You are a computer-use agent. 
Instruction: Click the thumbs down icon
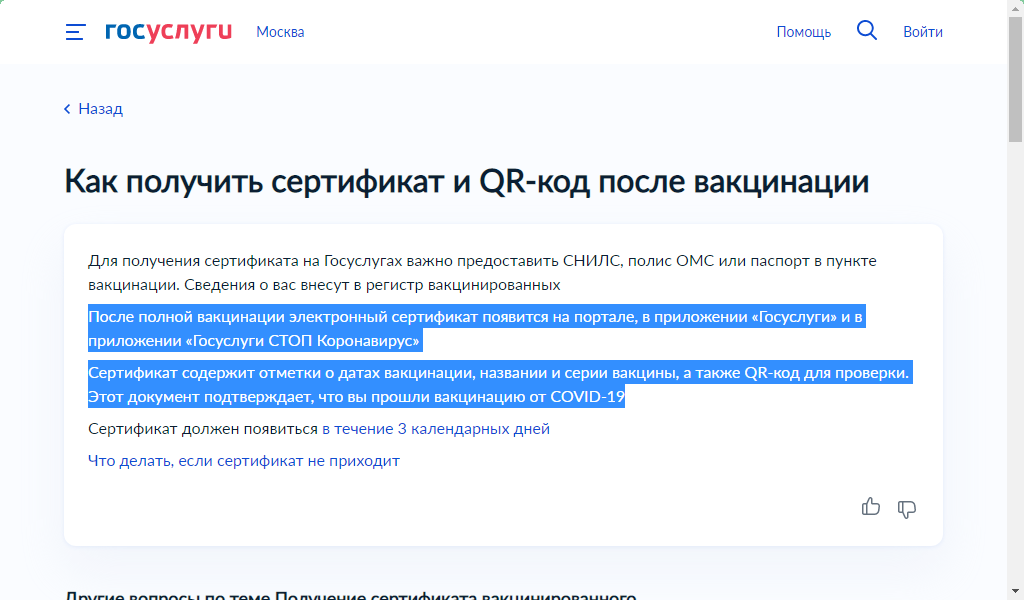coord(906,509)
